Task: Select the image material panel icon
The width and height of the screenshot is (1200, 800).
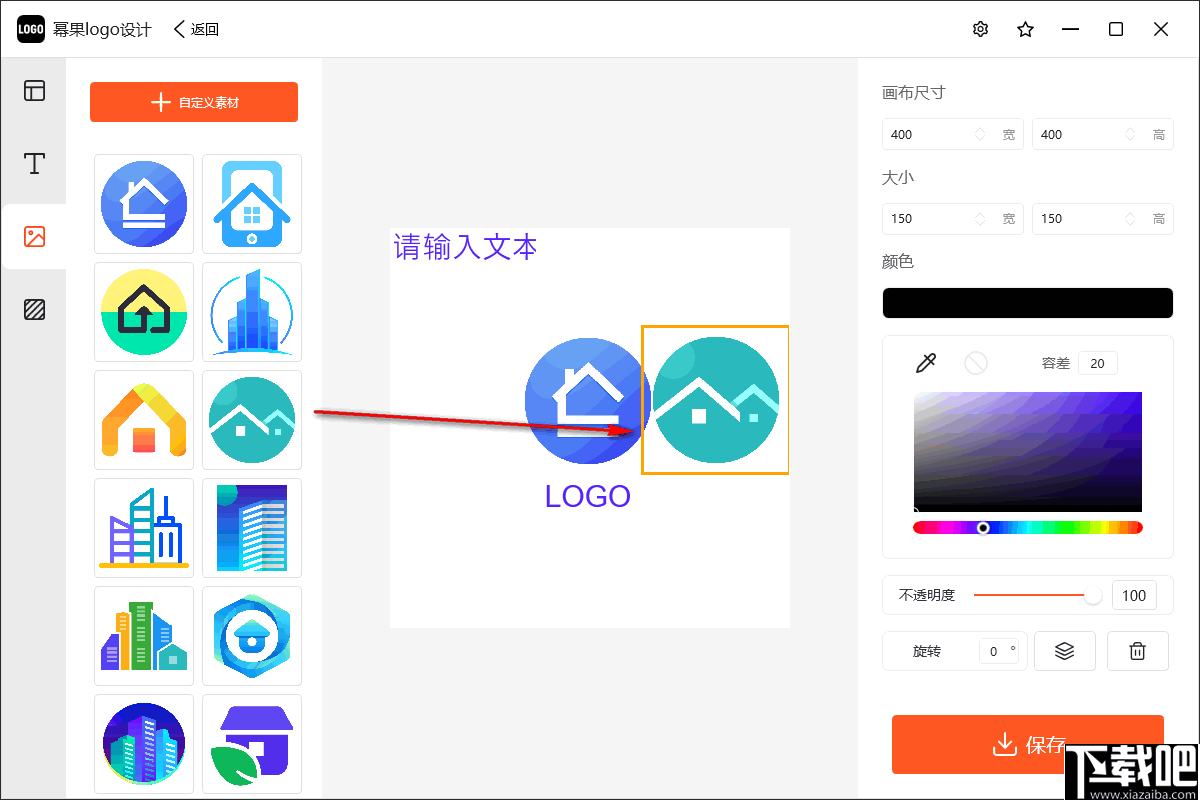Action: tap(34, 236)
